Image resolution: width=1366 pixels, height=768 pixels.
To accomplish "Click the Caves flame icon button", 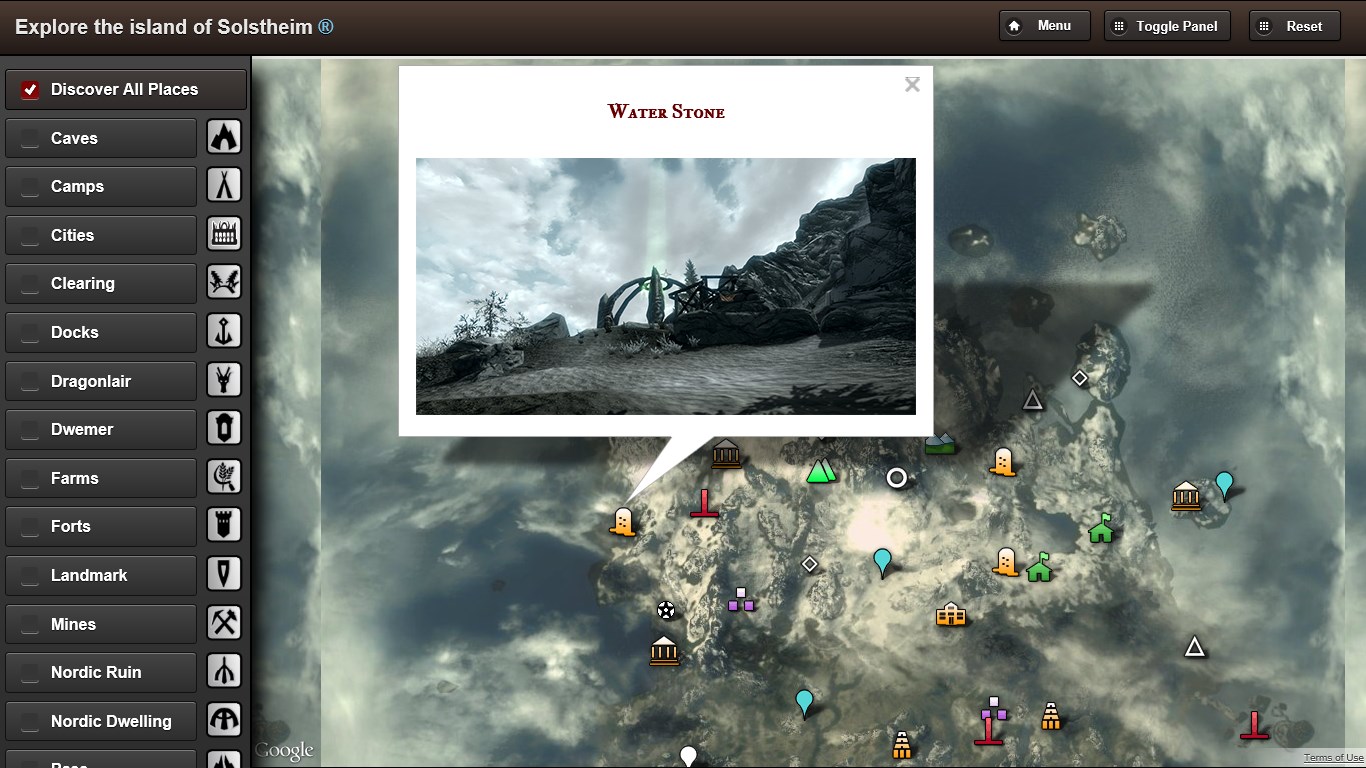I will pyautogui.click(x=224, y=137).
